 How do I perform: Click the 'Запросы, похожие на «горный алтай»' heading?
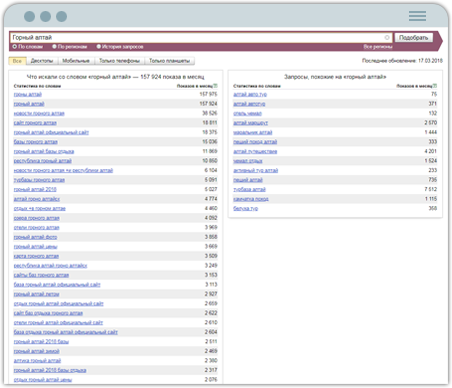[335, 77]
